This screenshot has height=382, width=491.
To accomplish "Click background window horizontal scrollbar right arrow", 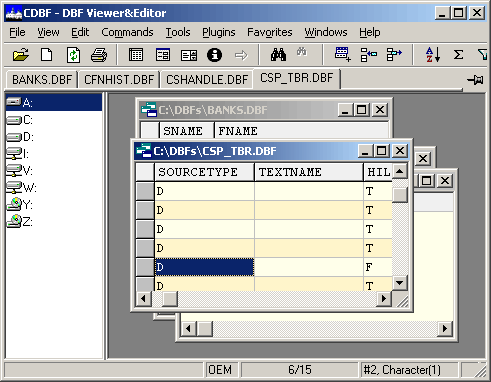I will [x=445, y=329].
